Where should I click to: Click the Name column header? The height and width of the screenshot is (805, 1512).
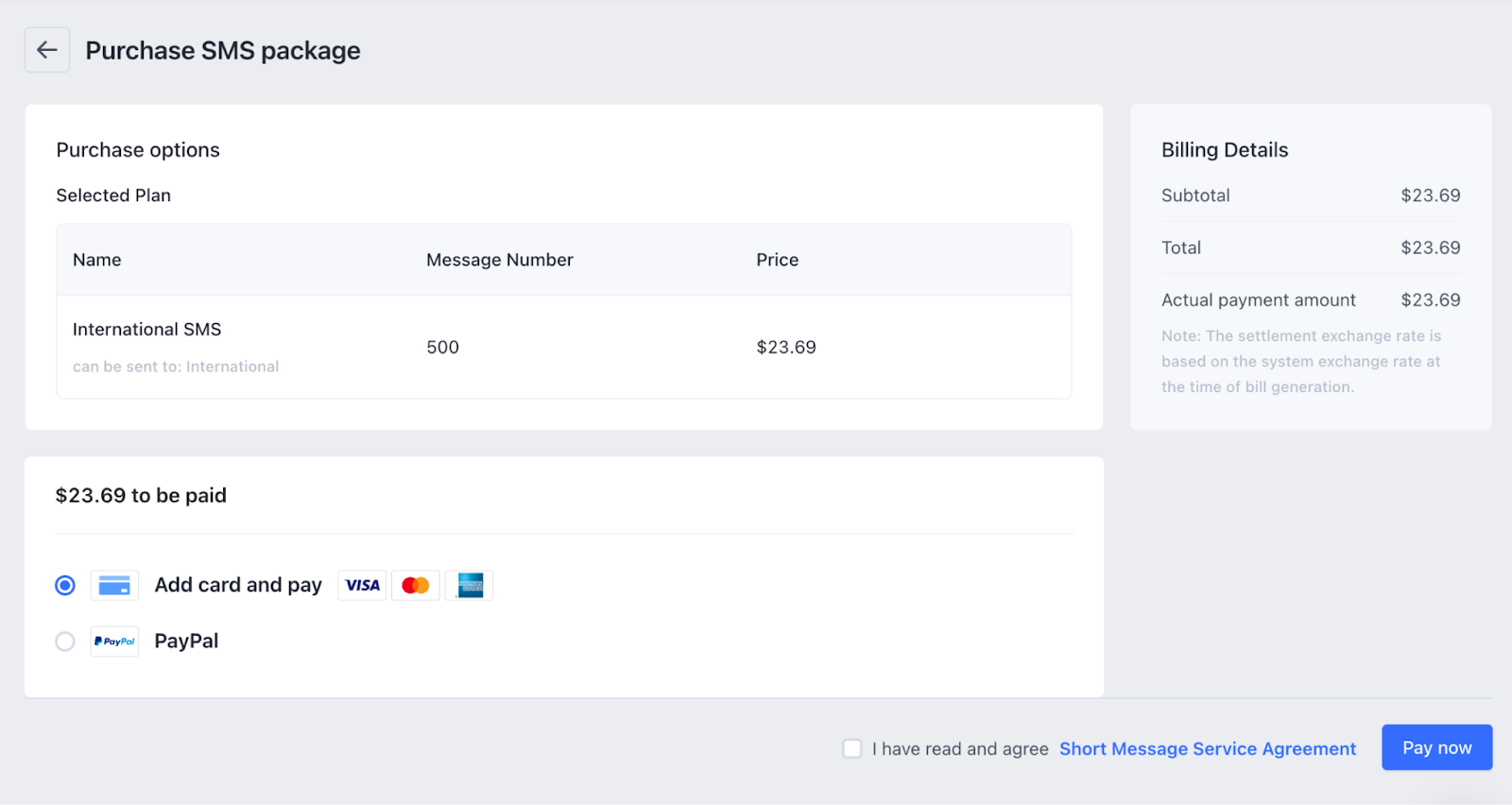pos(97,260)
